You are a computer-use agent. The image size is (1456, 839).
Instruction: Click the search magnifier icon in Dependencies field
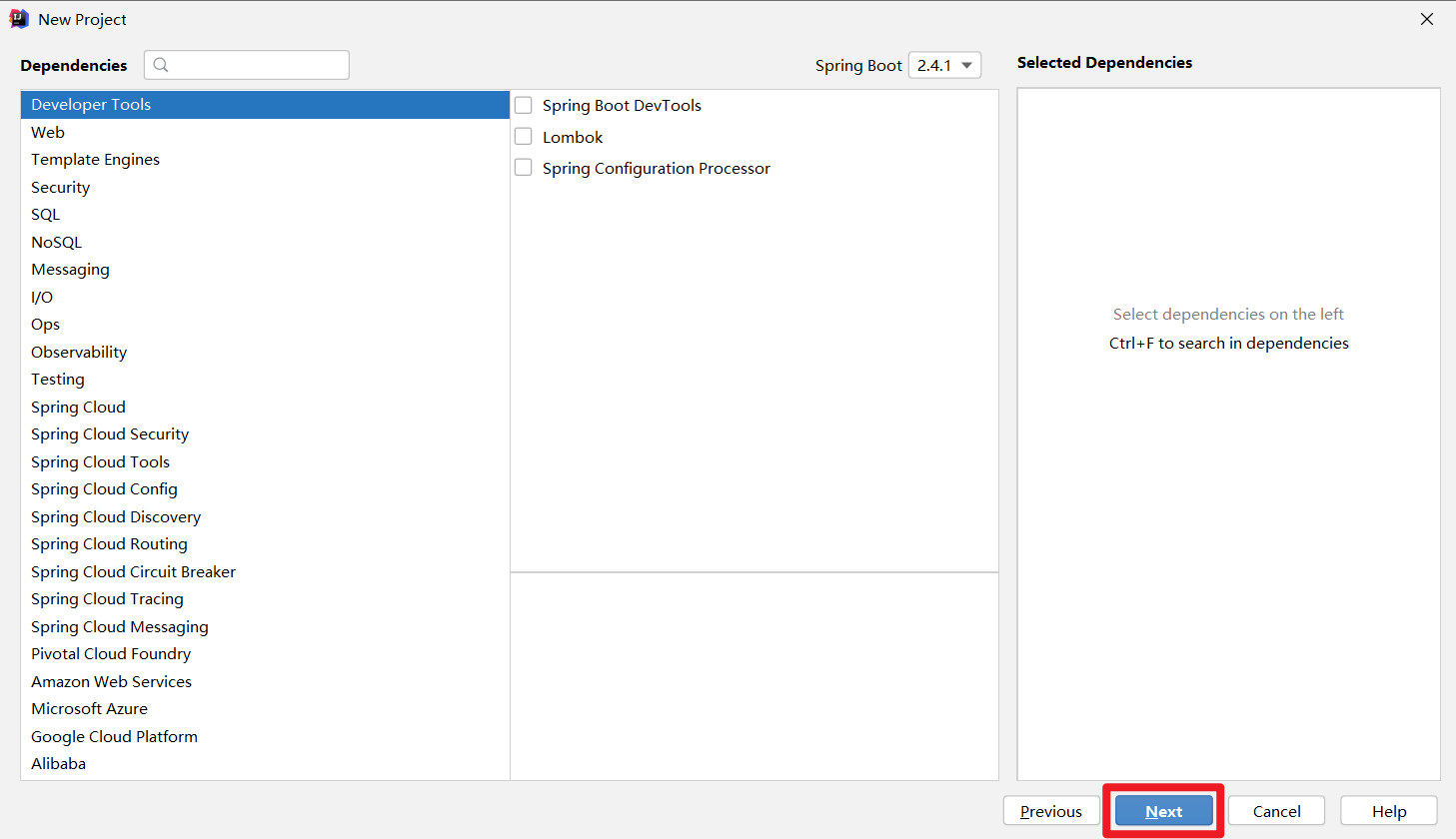[x=161, y=65]
